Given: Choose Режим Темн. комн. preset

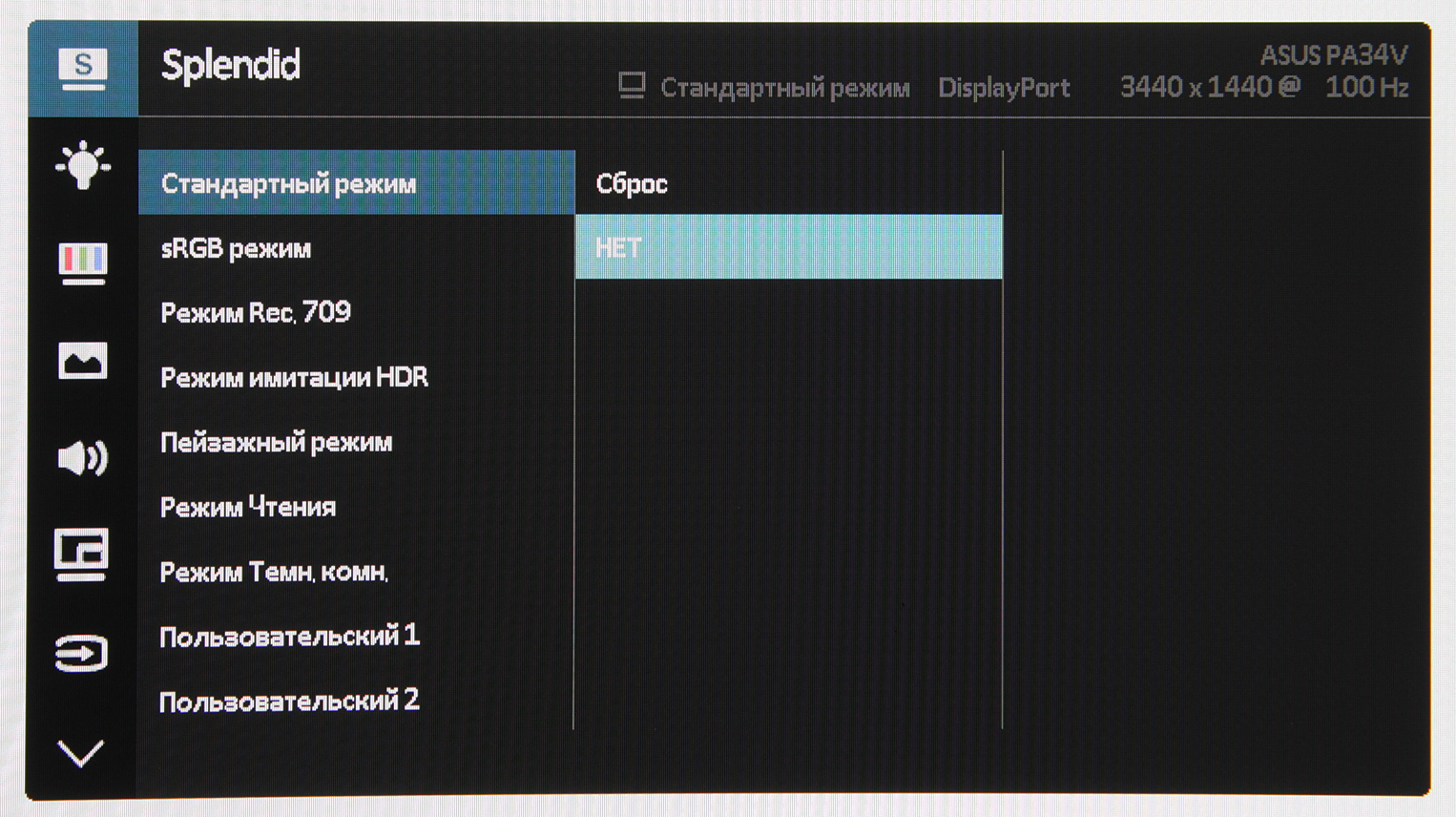Looking at the screenshot, I should (x=274, y=573).
